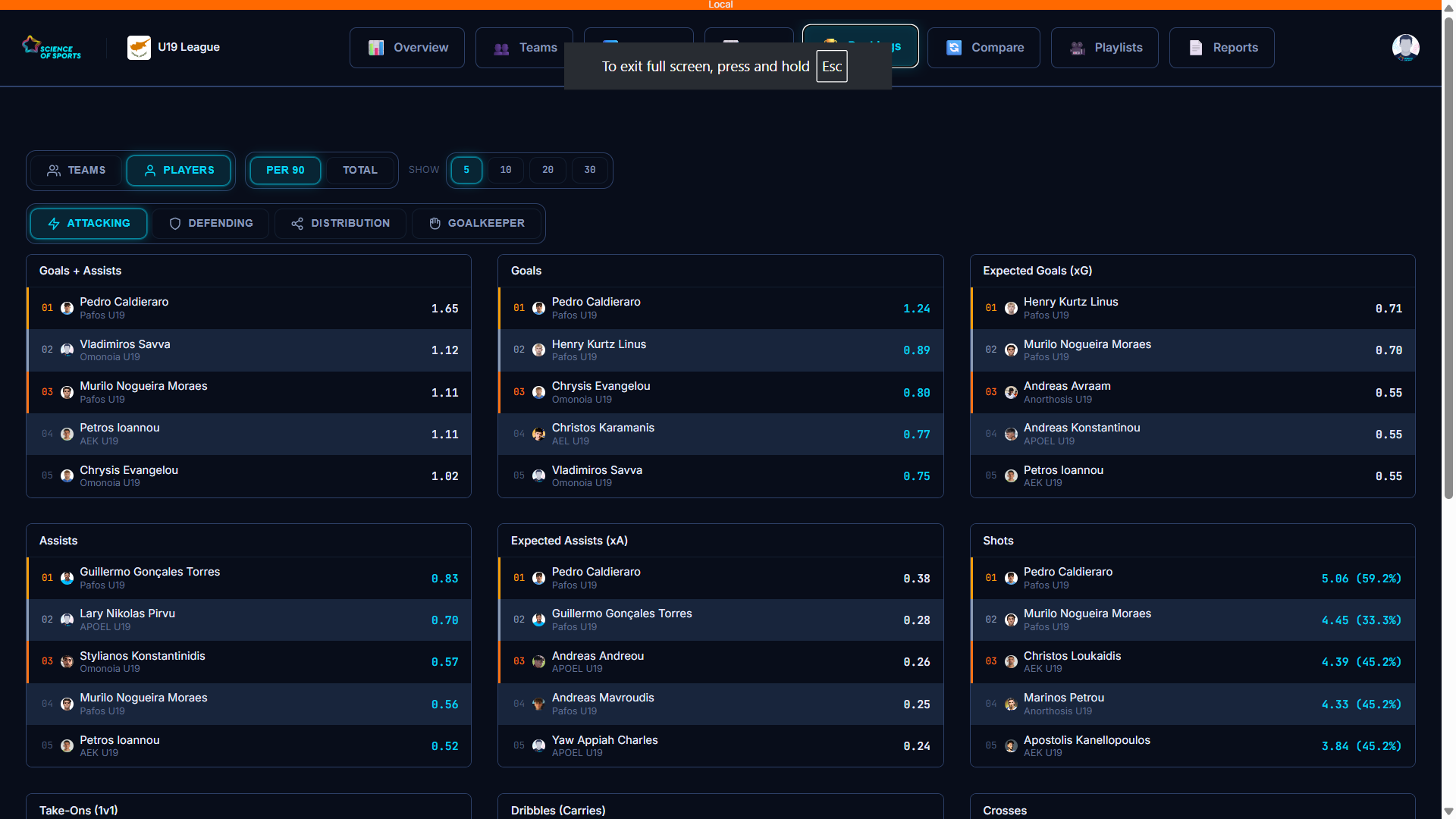Click the Compare swap icon
Screen dimensions: 1456x819
[x=954, y=48]
